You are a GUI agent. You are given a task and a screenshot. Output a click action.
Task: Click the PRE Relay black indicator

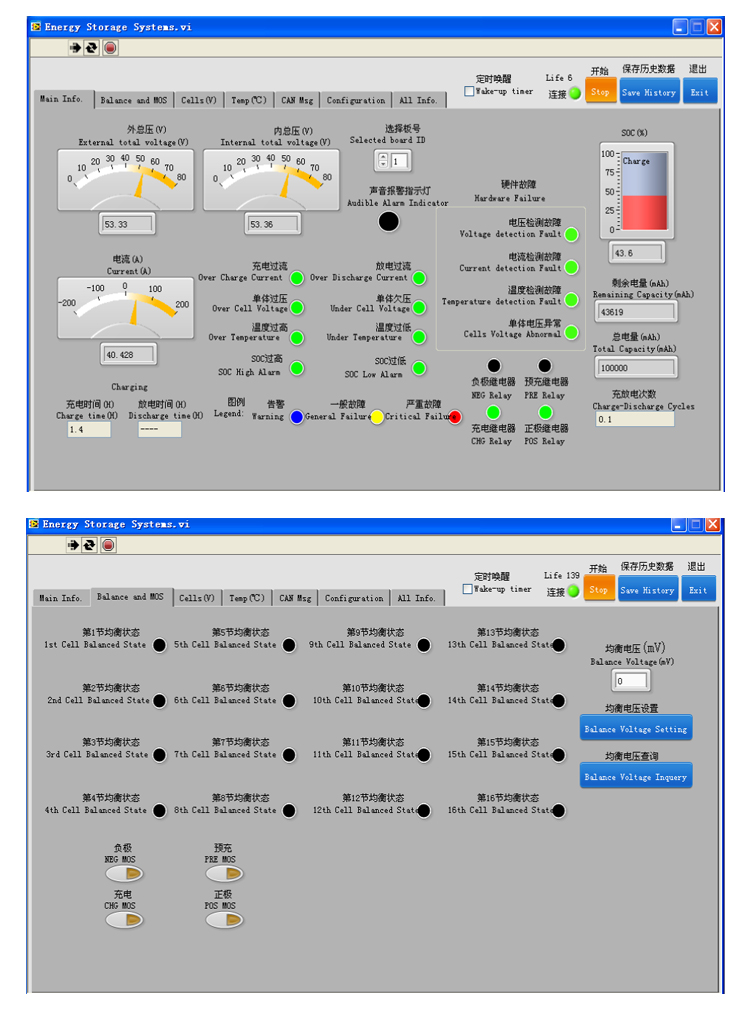pyautogui.click(x=545, y=366)
